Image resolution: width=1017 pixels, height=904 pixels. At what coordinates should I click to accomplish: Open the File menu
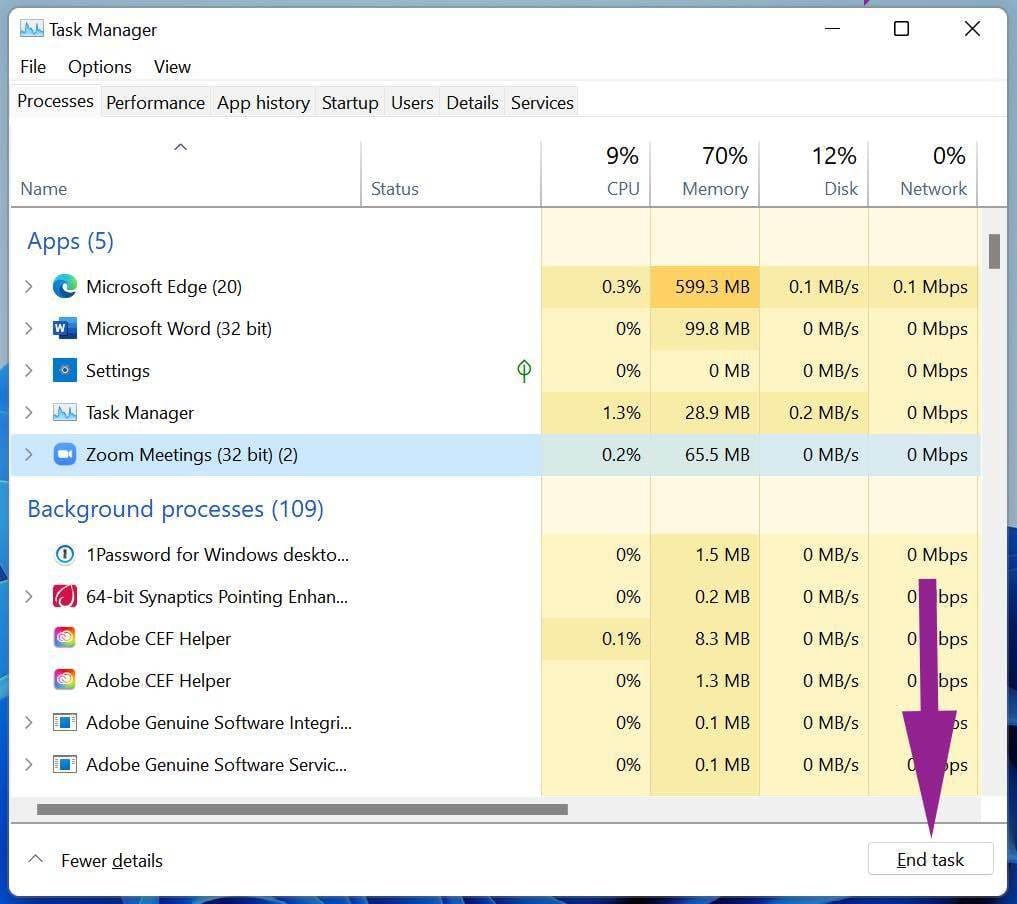click(x=33, y=67)
